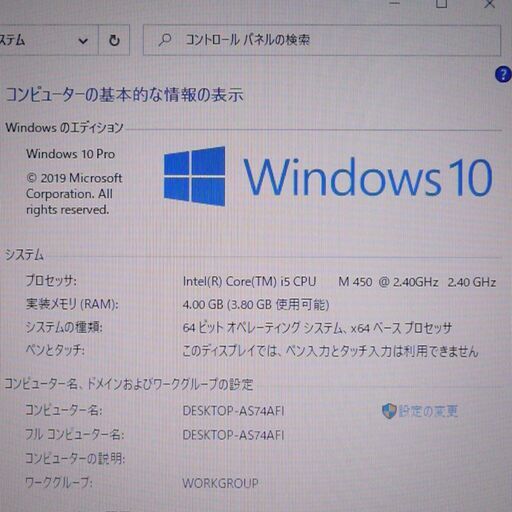Click the コンピューターの説明: label

pos(75,458)
